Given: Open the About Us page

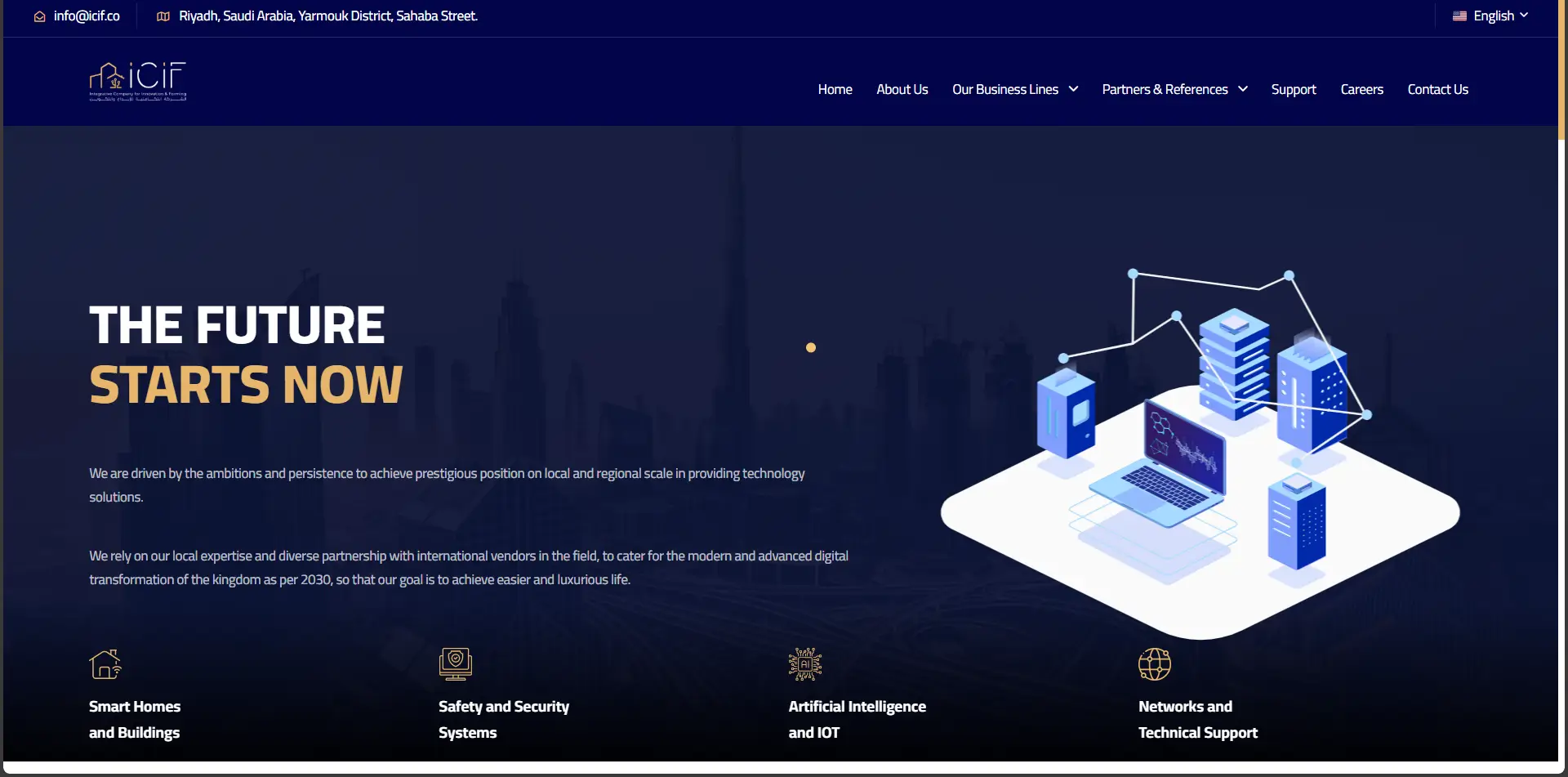Looking at the screenshot, I should pyautogui.click(x=902, y=90).
